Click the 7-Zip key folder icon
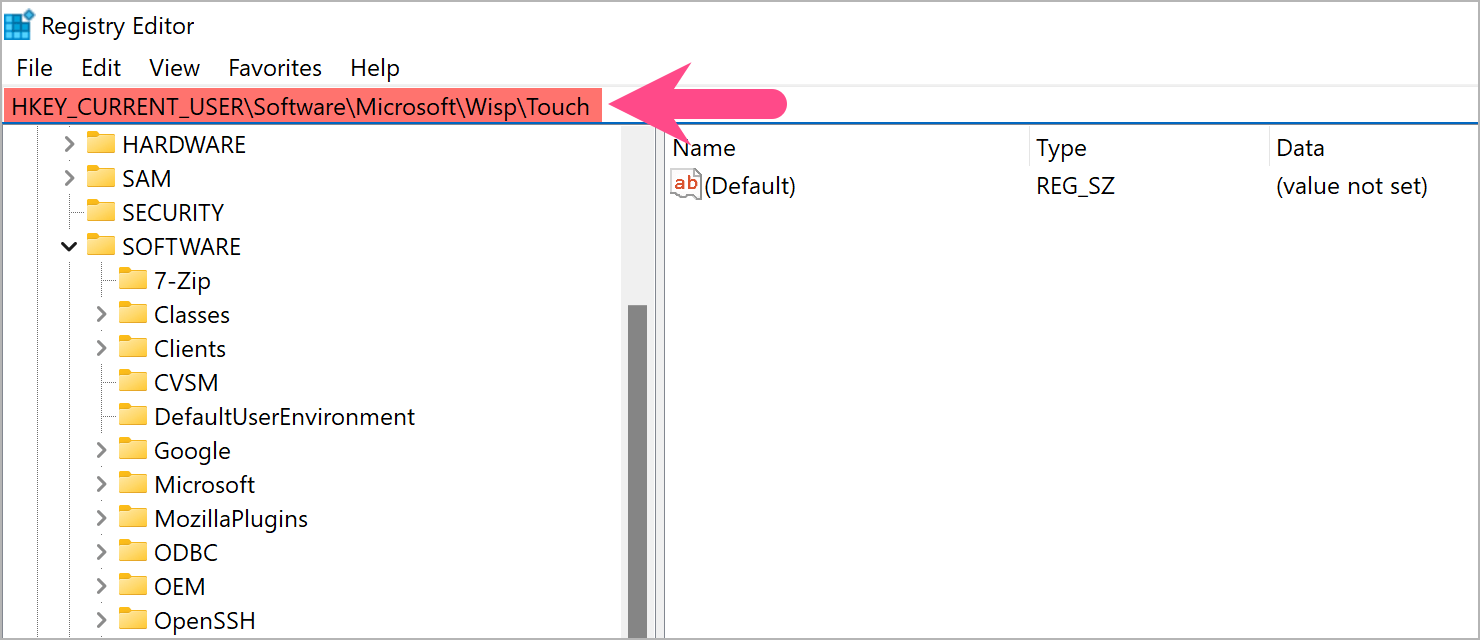Image resolution: width=1480 pixels, height=640 pixels. click(x=134, y=280)
